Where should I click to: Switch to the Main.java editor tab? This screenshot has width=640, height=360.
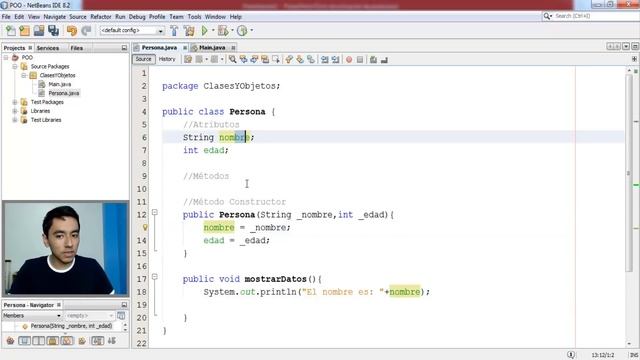(x=212, y=48)
